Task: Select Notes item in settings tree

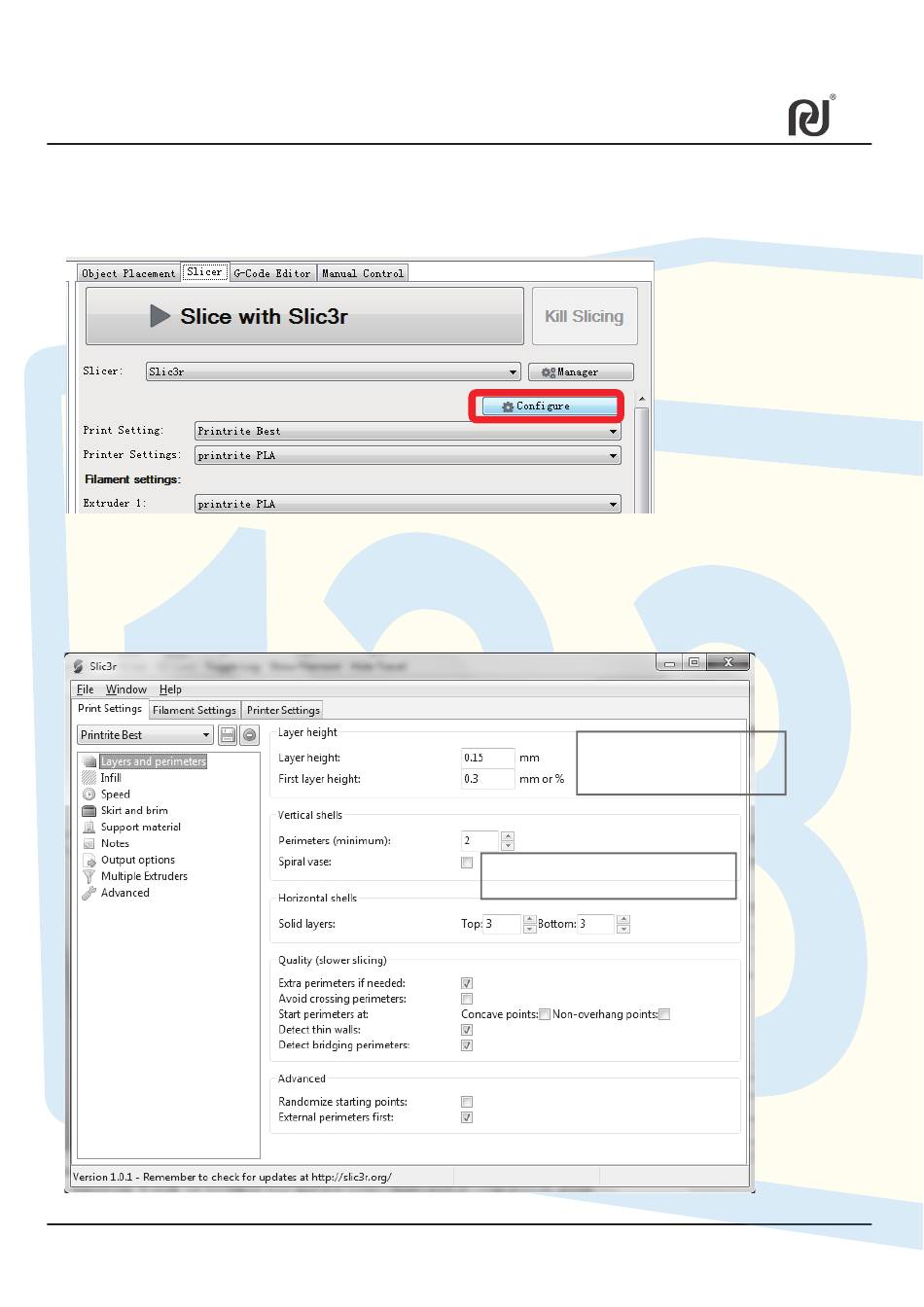Action: click(115, 844)
